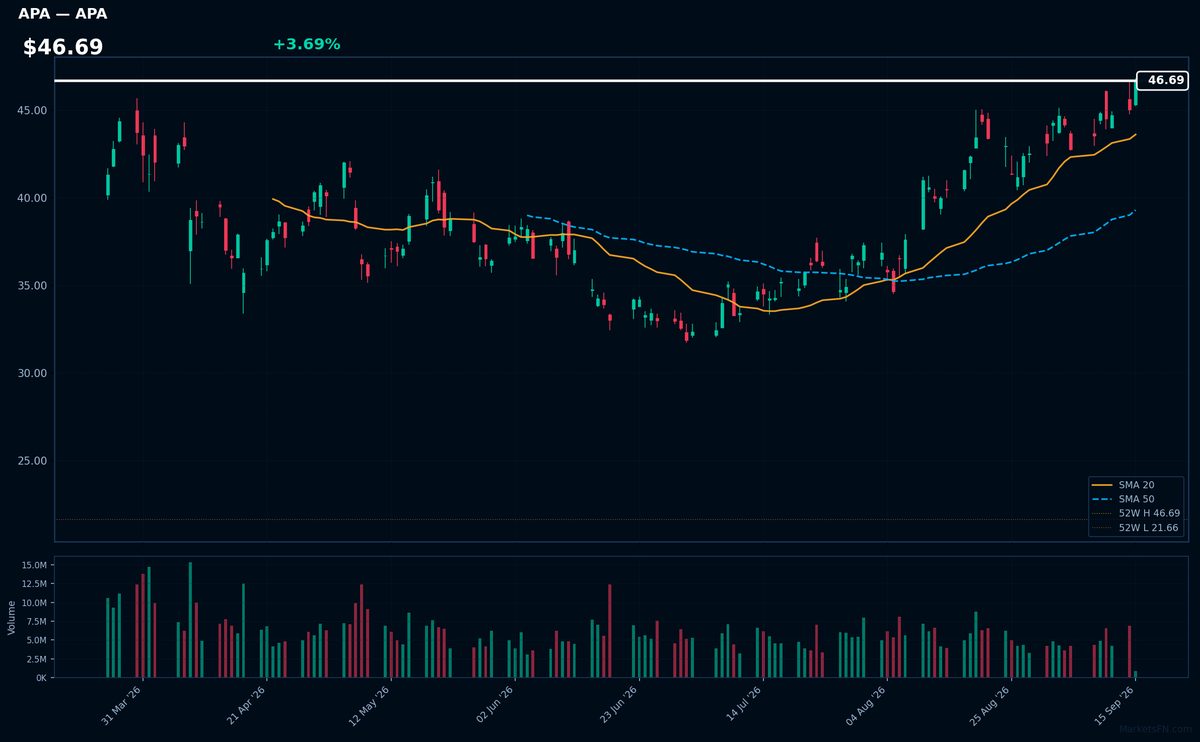Screen dimensions: 1200x742
Task: Click the 25 Aug '26 date label
Action: (990, 705)
